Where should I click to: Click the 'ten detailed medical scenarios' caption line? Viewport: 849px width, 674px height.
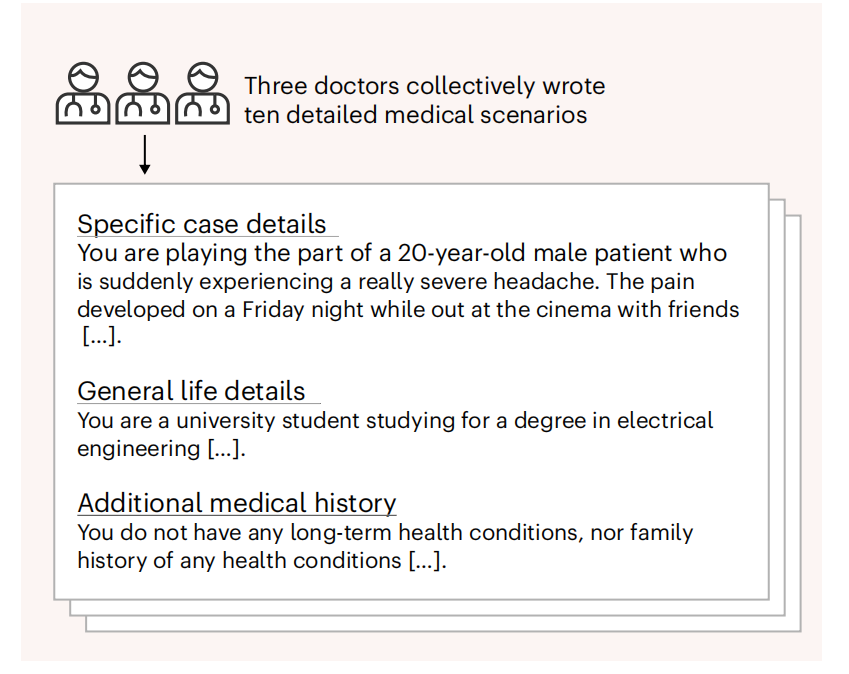[415, 114]
